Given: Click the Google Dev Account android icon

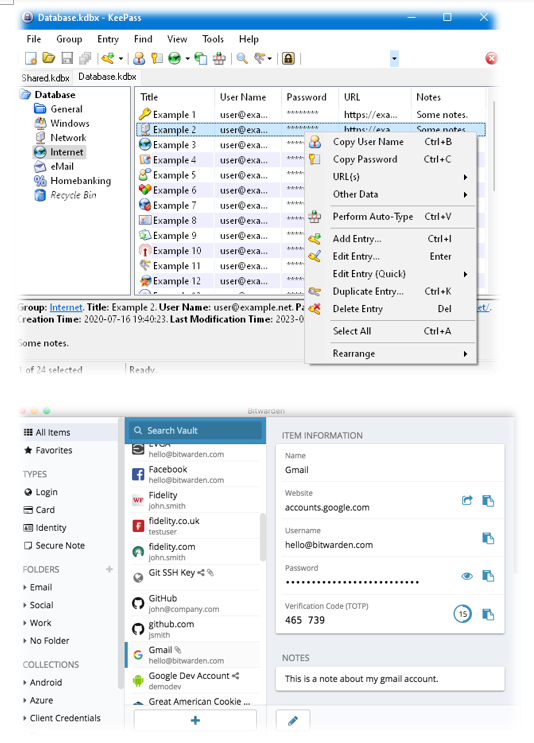Looking at the screenshot, I should (x=138, y=680).
